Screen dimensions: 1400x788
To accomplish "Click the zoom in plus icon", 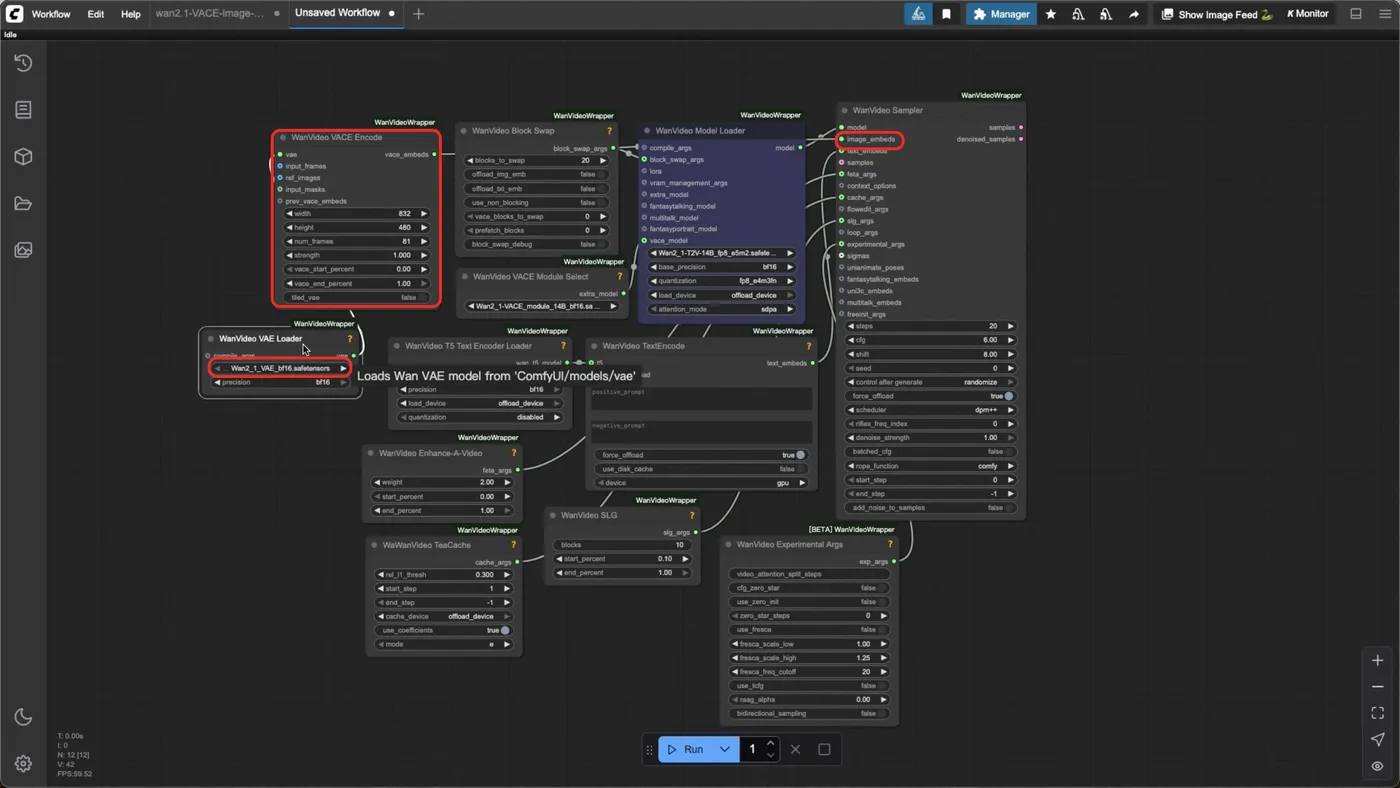I will pos(1377,661).
